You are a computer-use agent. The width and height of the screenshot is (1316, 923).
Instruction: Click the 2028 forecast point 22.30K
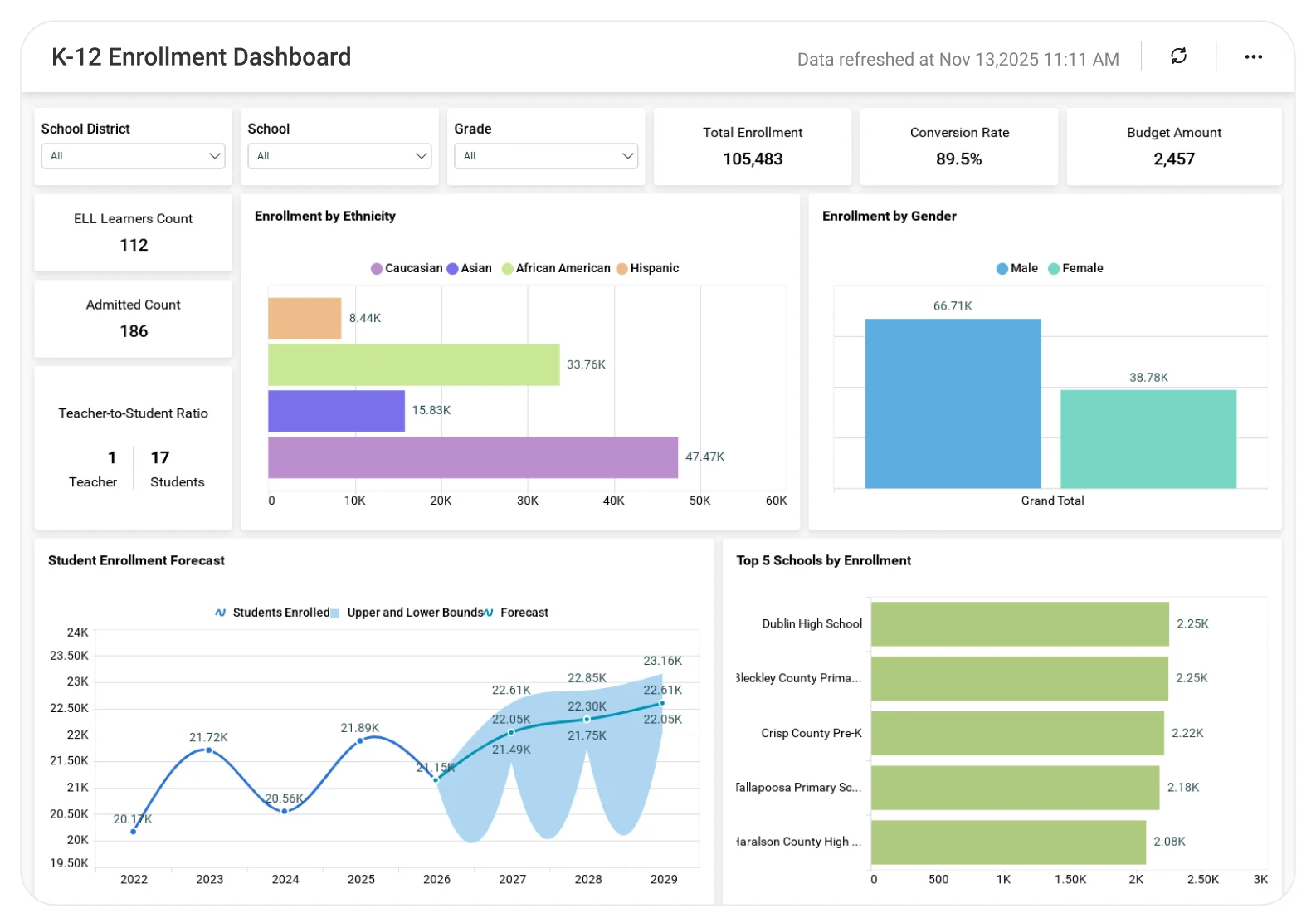pyautogui.click(x=587, y=720)
